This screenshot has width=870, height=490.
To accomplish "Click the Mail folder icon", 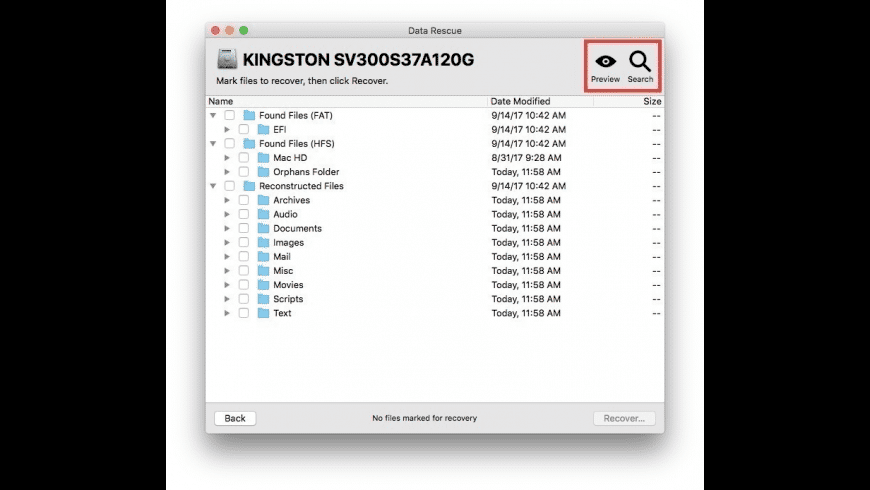I will (264, 256).
